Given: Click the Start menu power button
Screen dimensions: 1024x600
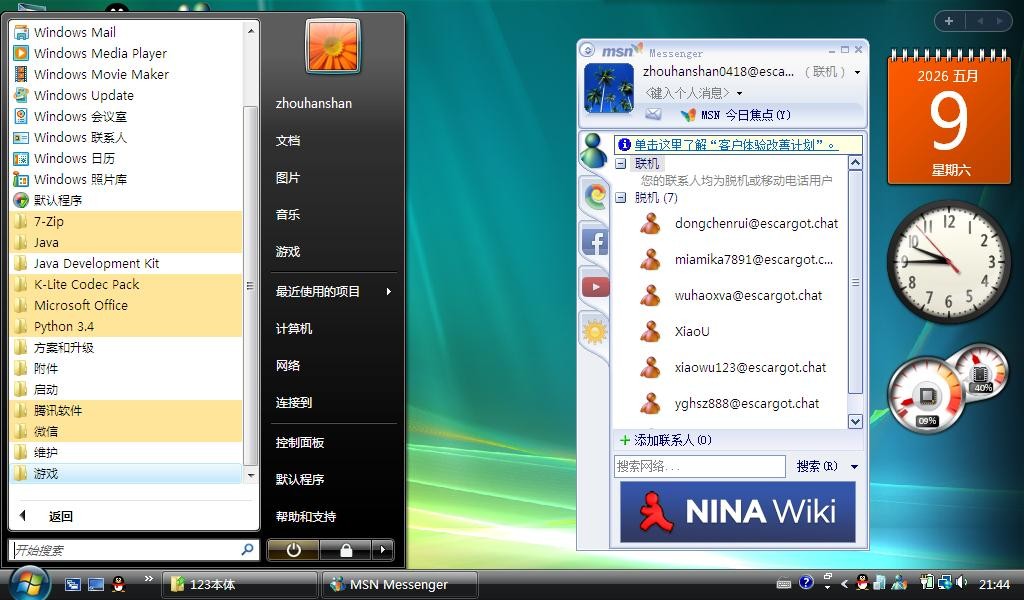Looking at the screenshot, I should [293, 550].
